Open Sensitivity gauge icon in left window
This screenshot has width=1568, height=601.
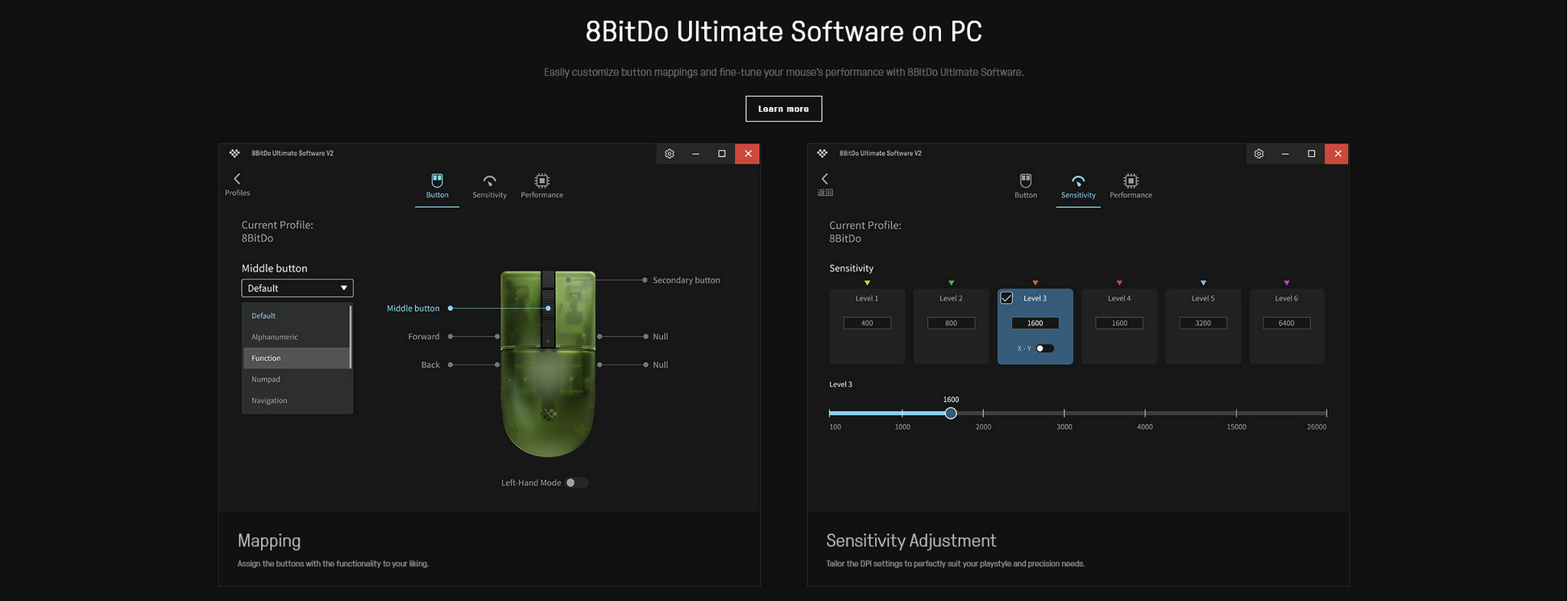[x=489, y=180]
